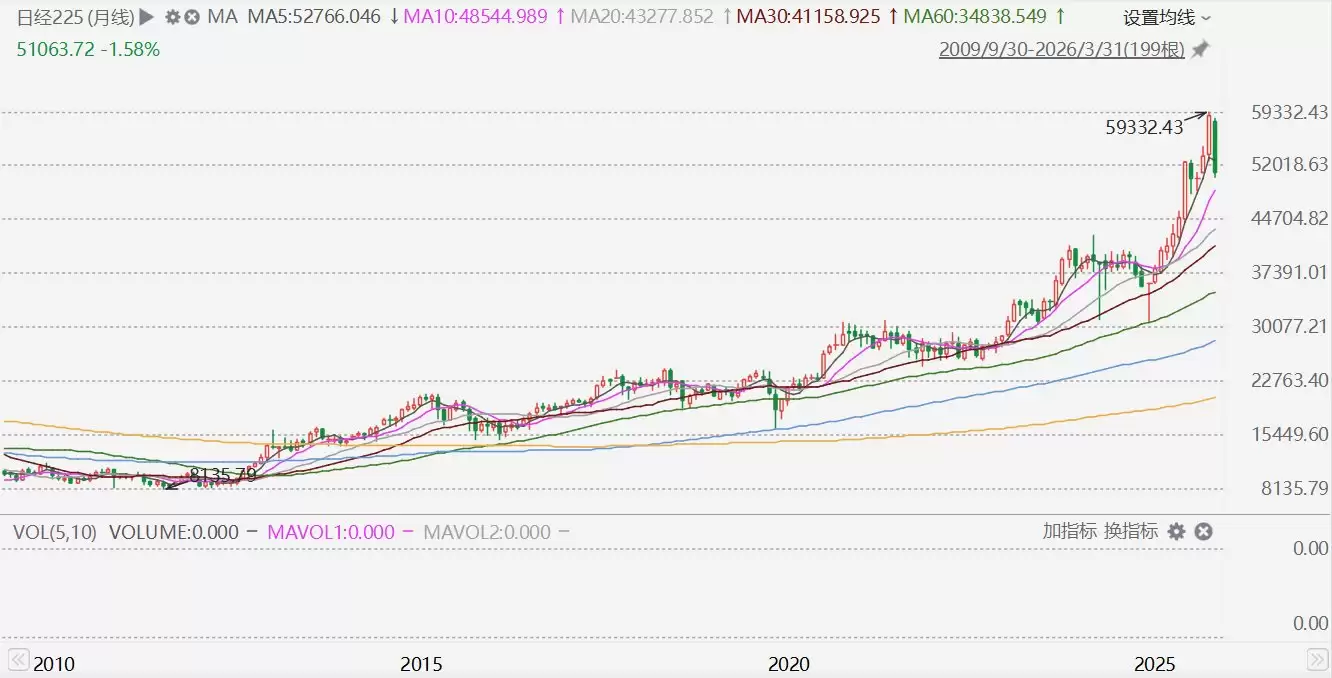Click 换指标 to switch indicator
1332x678 pixels.
pyautogui.click(x=1130, y=531)
